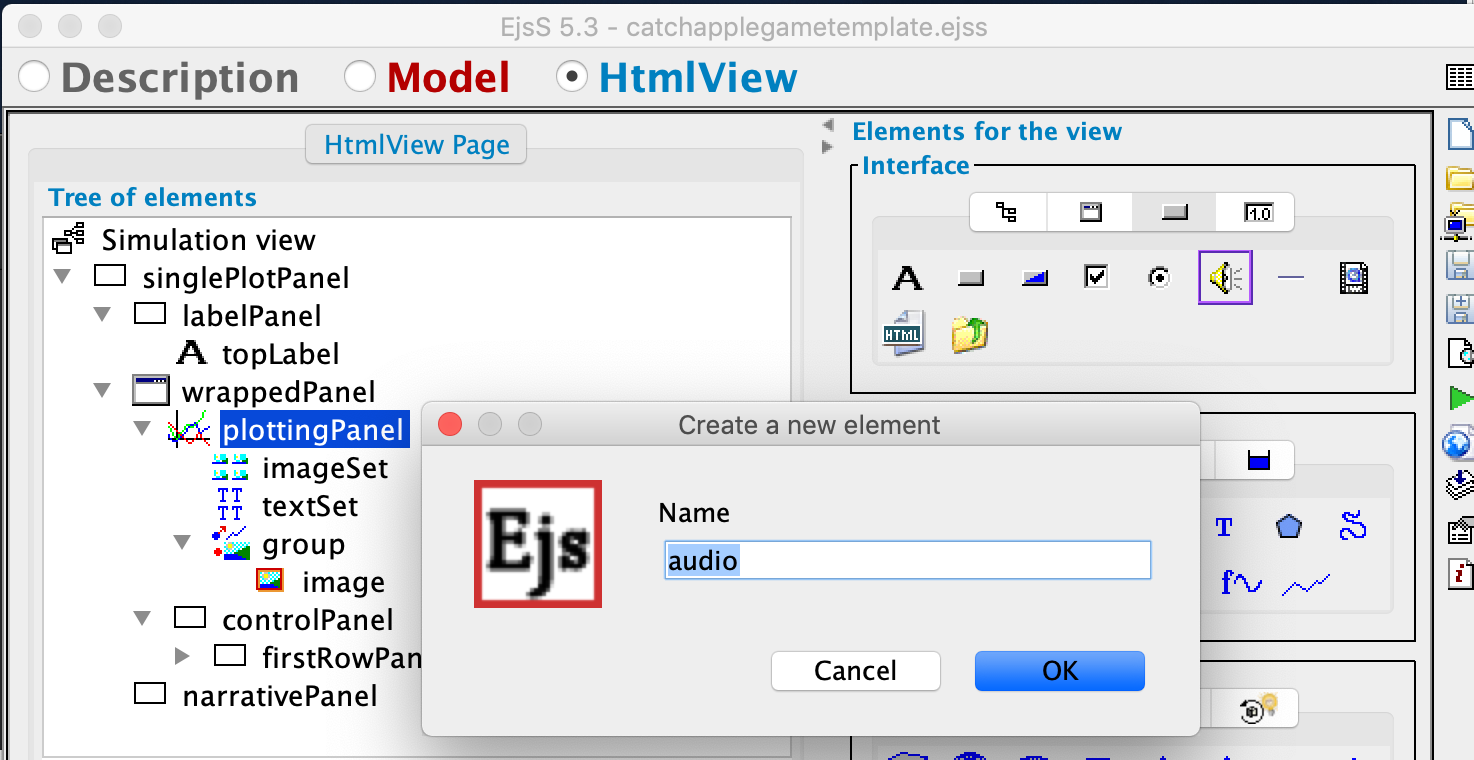
Task: Click the globe icon in side toolbar
Action: [1460, 442]
